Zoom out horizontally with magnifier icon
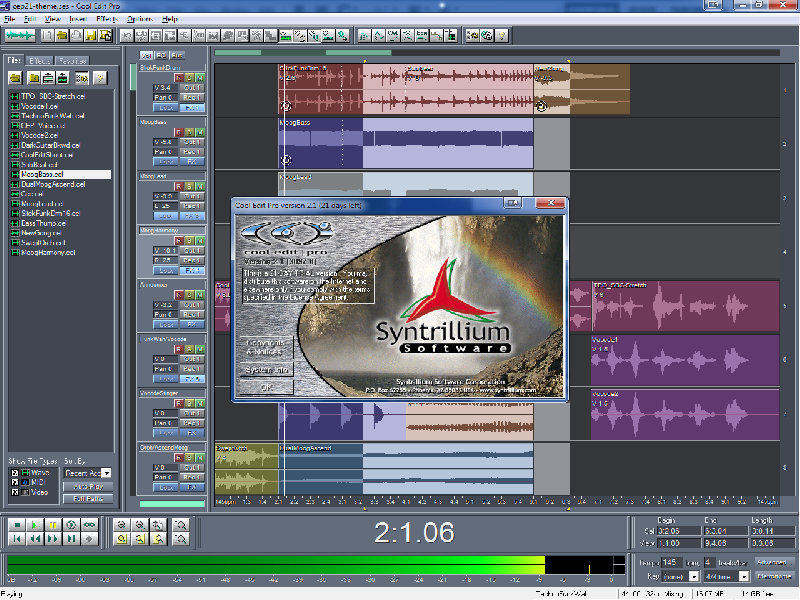The width and height of the screenshot is (800, 600). pyautogui.click(x=140, y=524)
